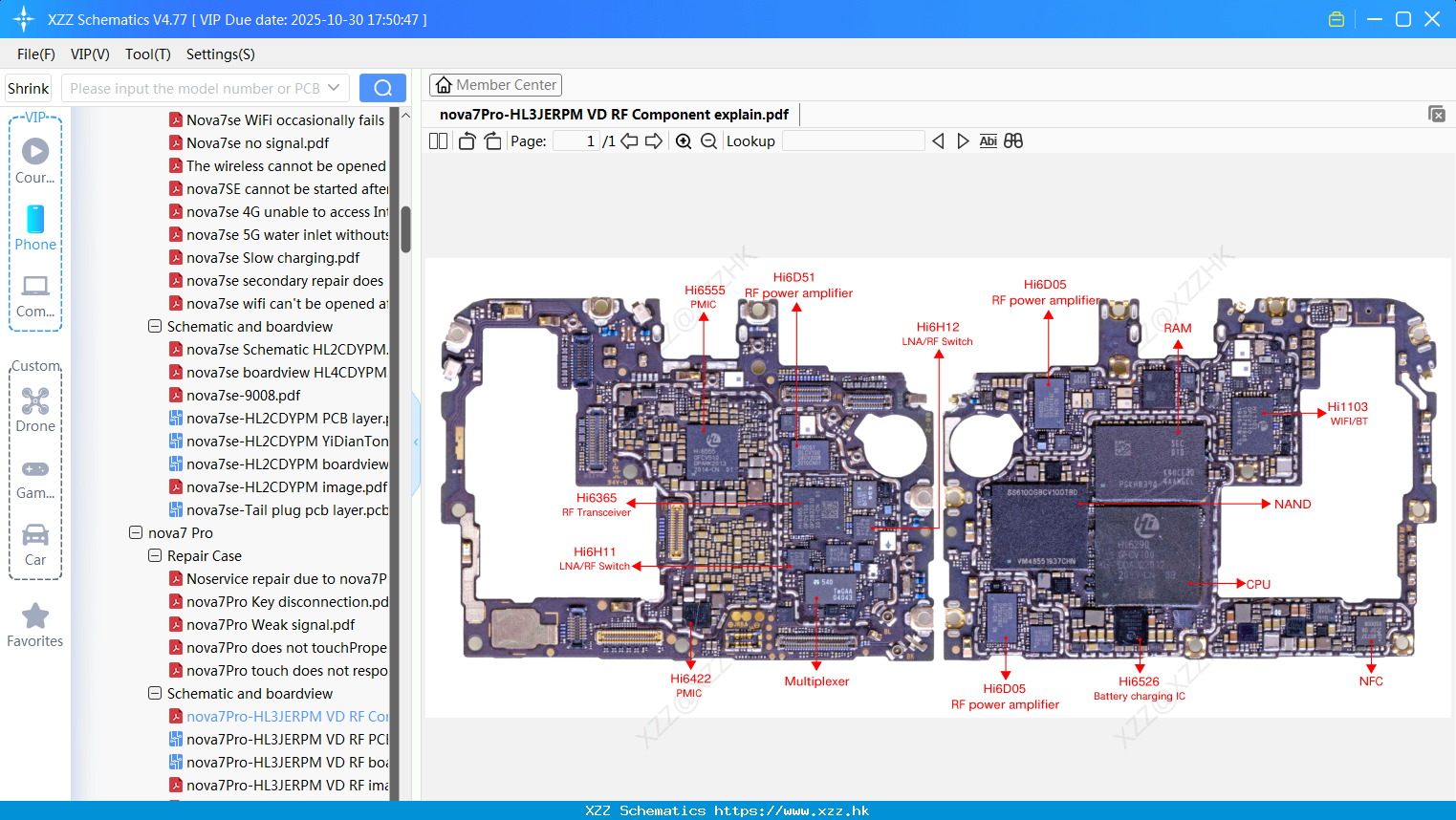The height and width of the screenshot is (820, 1456).
Task: Open The wireless cannot be opened file
Action: (277, 165)
